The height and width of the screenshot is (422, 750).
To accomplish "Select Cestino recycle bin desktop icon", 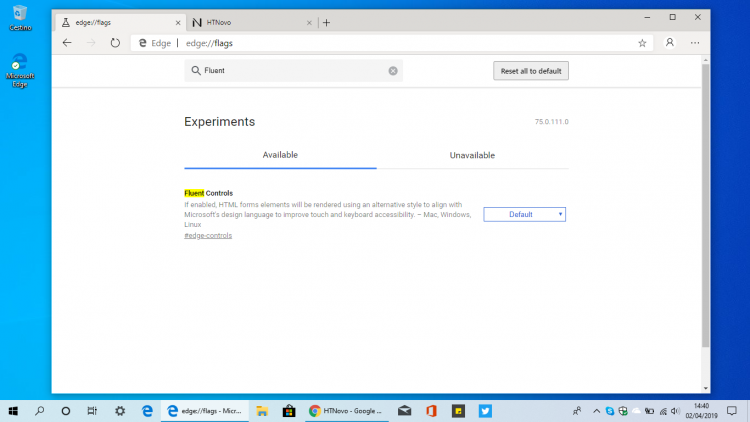I will pyautogui.click(x=20, y=18).
